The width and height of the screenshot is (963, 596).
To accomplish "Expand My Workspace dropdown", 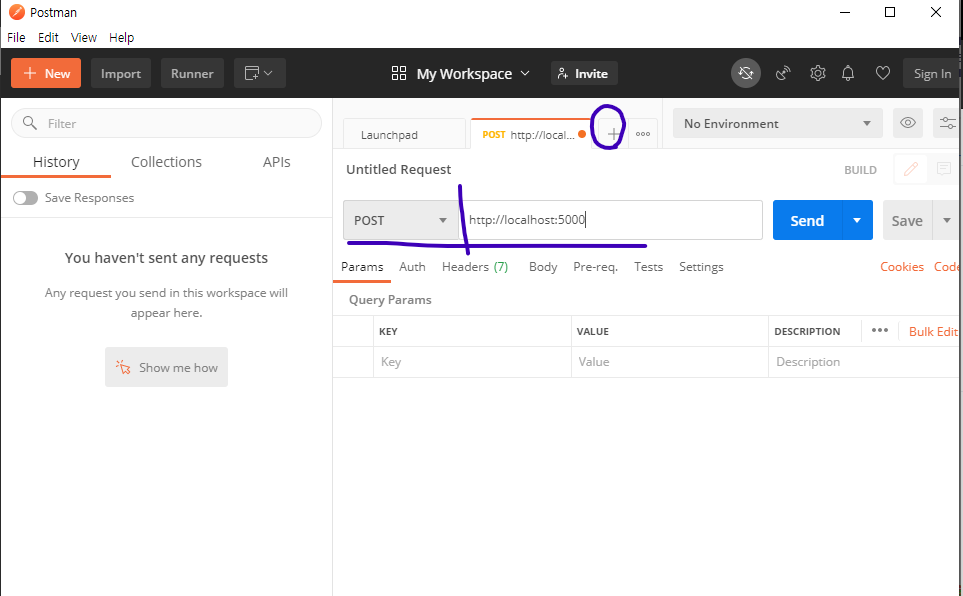I will pyautogui.click(x=461, y=74).
